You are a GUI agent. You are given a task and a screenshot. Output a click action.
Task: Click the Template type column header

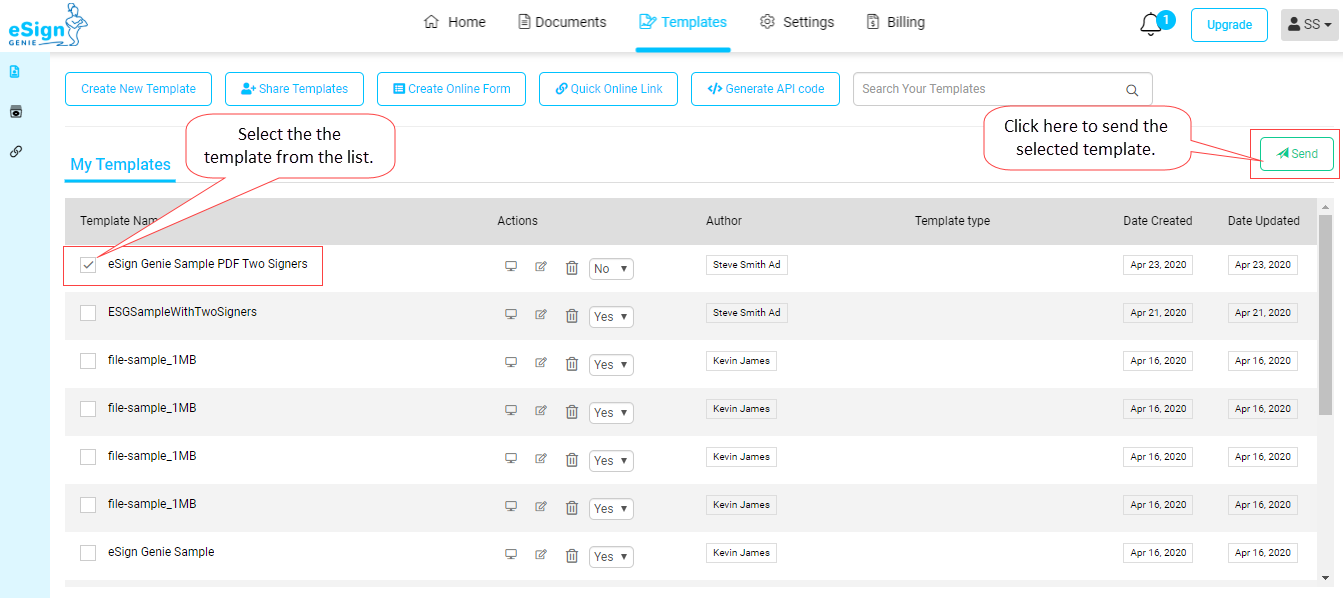[x=952, y=221]
